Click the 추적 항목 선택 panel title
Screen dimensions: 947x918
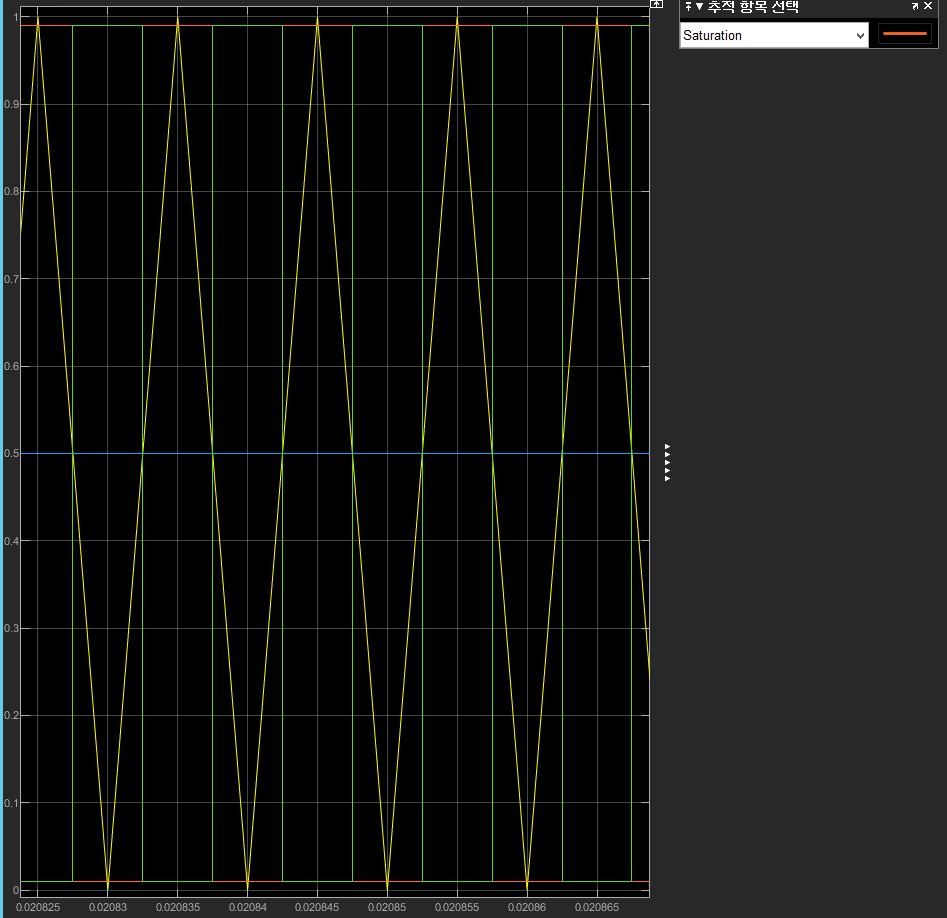click(x=753, y=7)
